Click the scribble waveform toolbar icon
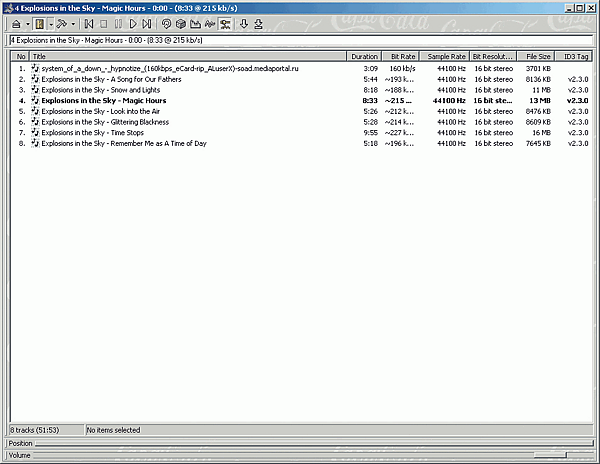 (210, 24)
